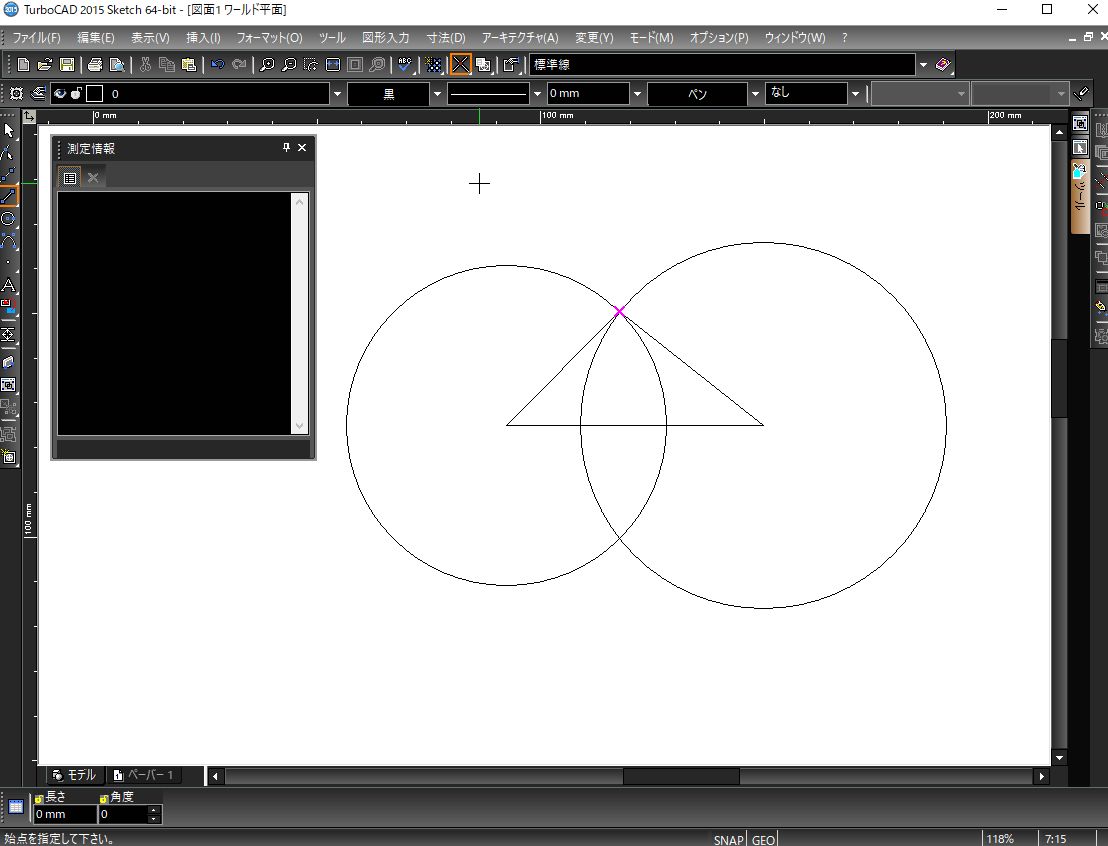
Task: Save the drawing with the floppy icon
Action: pyautogui.click(x=66, y=65)
